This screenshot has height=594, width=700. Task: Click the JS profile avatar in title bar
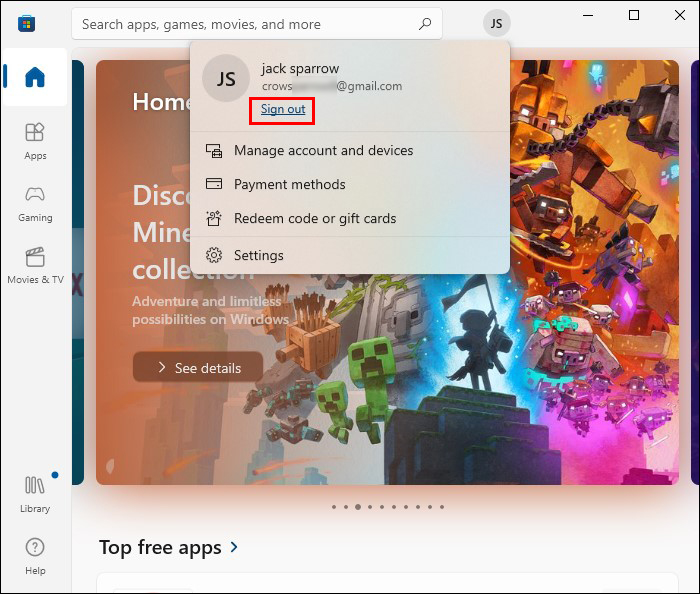pyautogui.click(x=496, y=23)
